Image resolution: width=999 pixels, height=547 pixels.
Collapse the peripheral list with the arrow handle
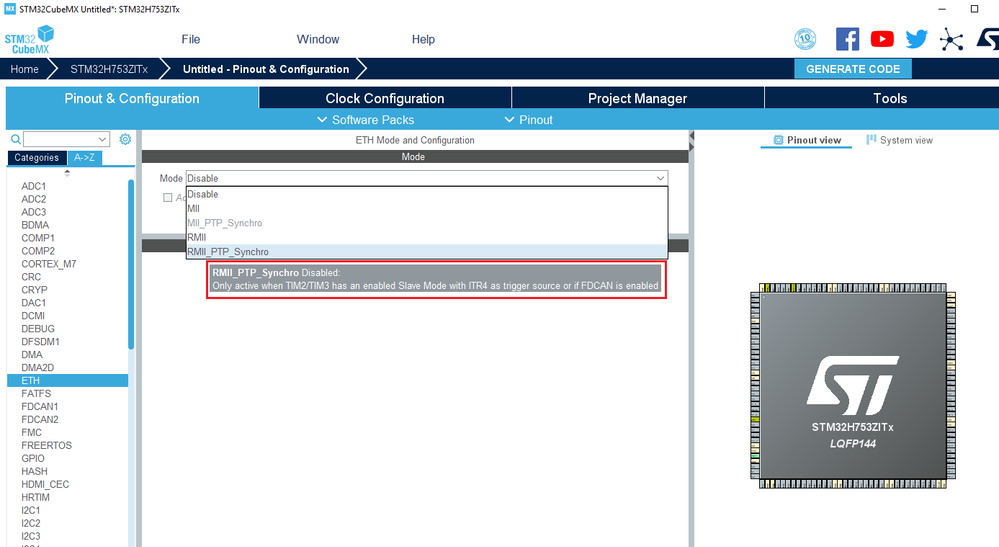pyautogui.click(x=67, y=173)
